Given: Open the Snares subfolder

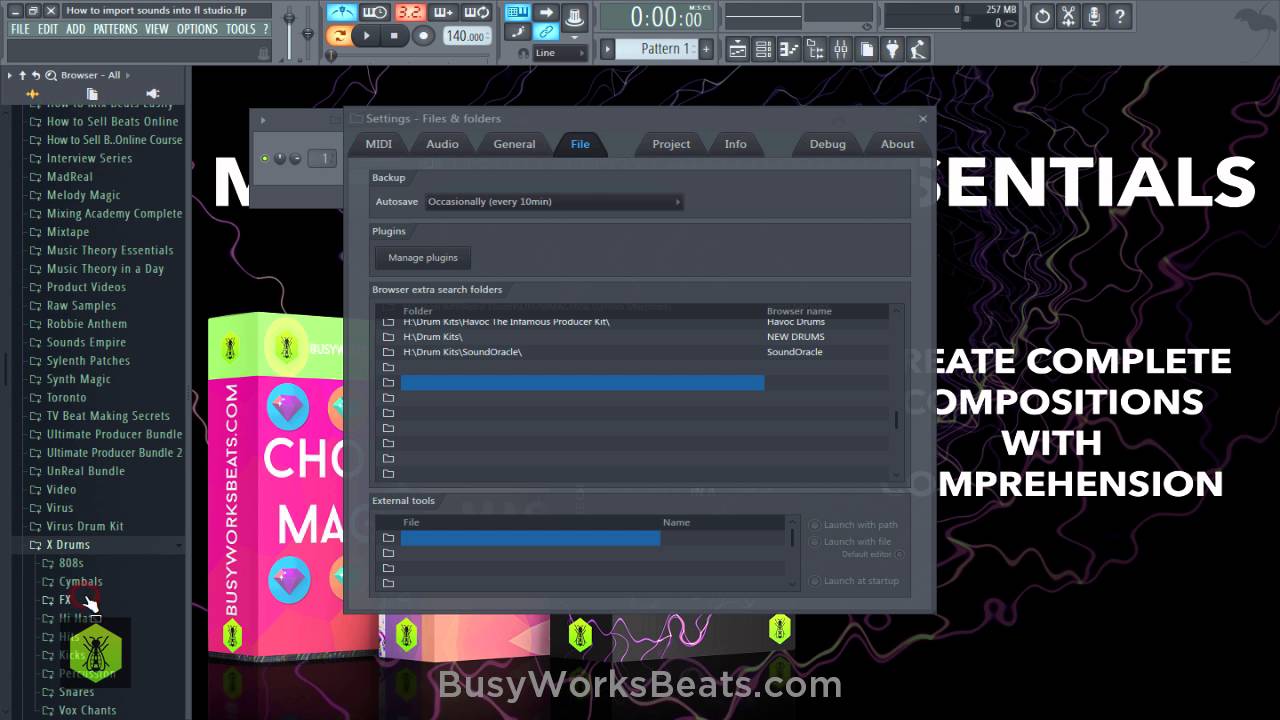Looking at the screenshot, I should (x=76, y=692).
